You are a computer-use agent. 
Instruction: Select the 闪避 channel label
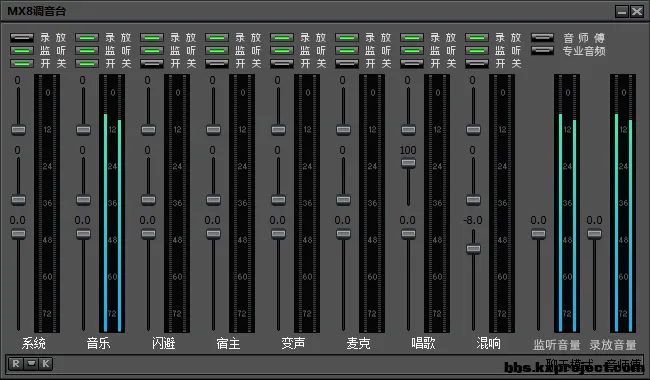click(x=164, y=344)
